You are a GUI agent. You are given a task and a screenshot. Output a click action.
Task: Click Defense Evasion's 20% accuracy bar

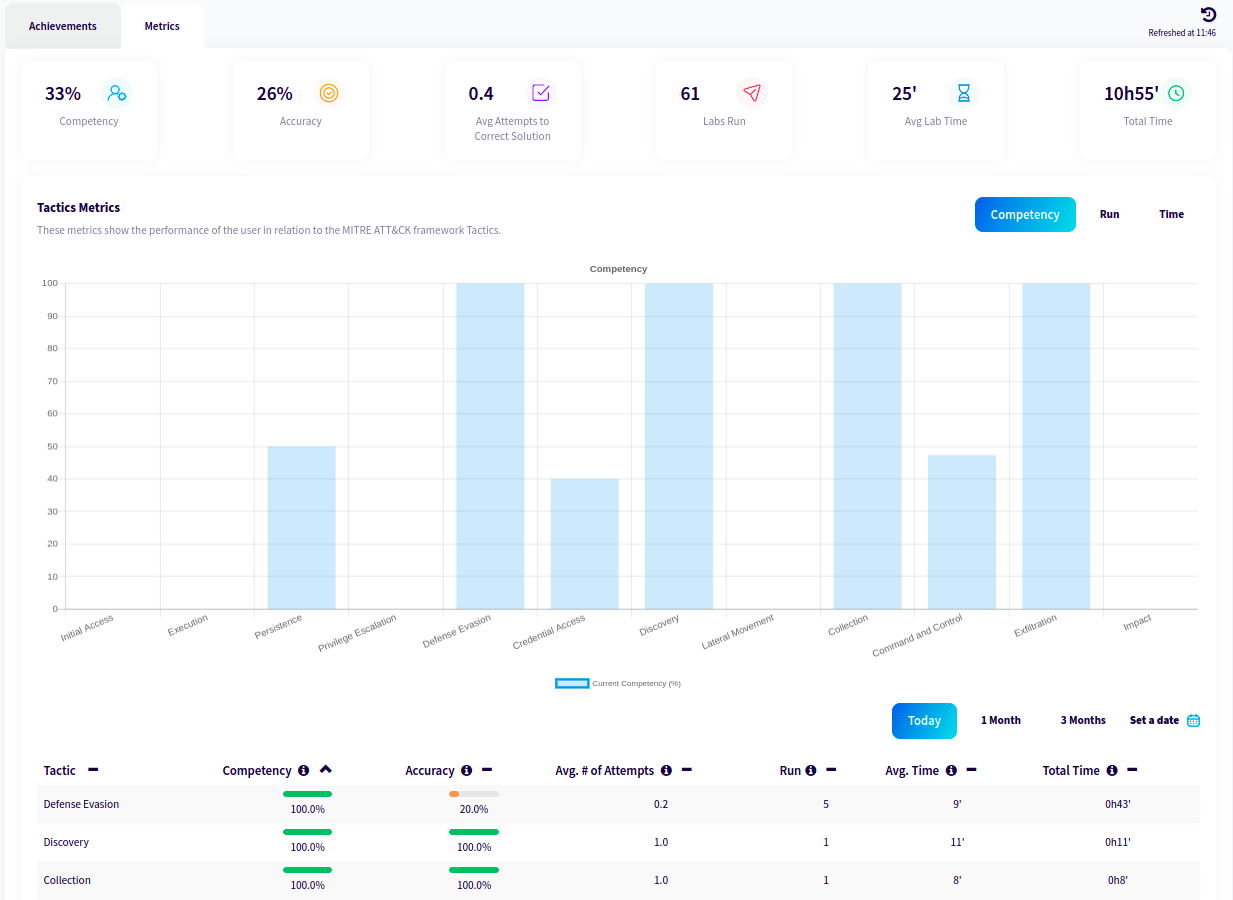473,796
